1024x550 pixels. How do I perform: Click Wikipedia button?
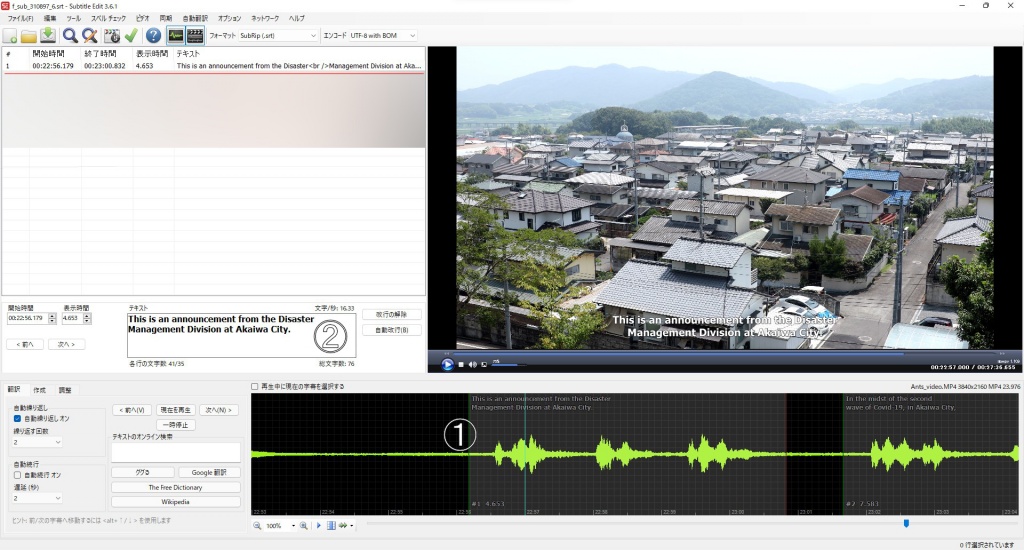pos(176,502)
